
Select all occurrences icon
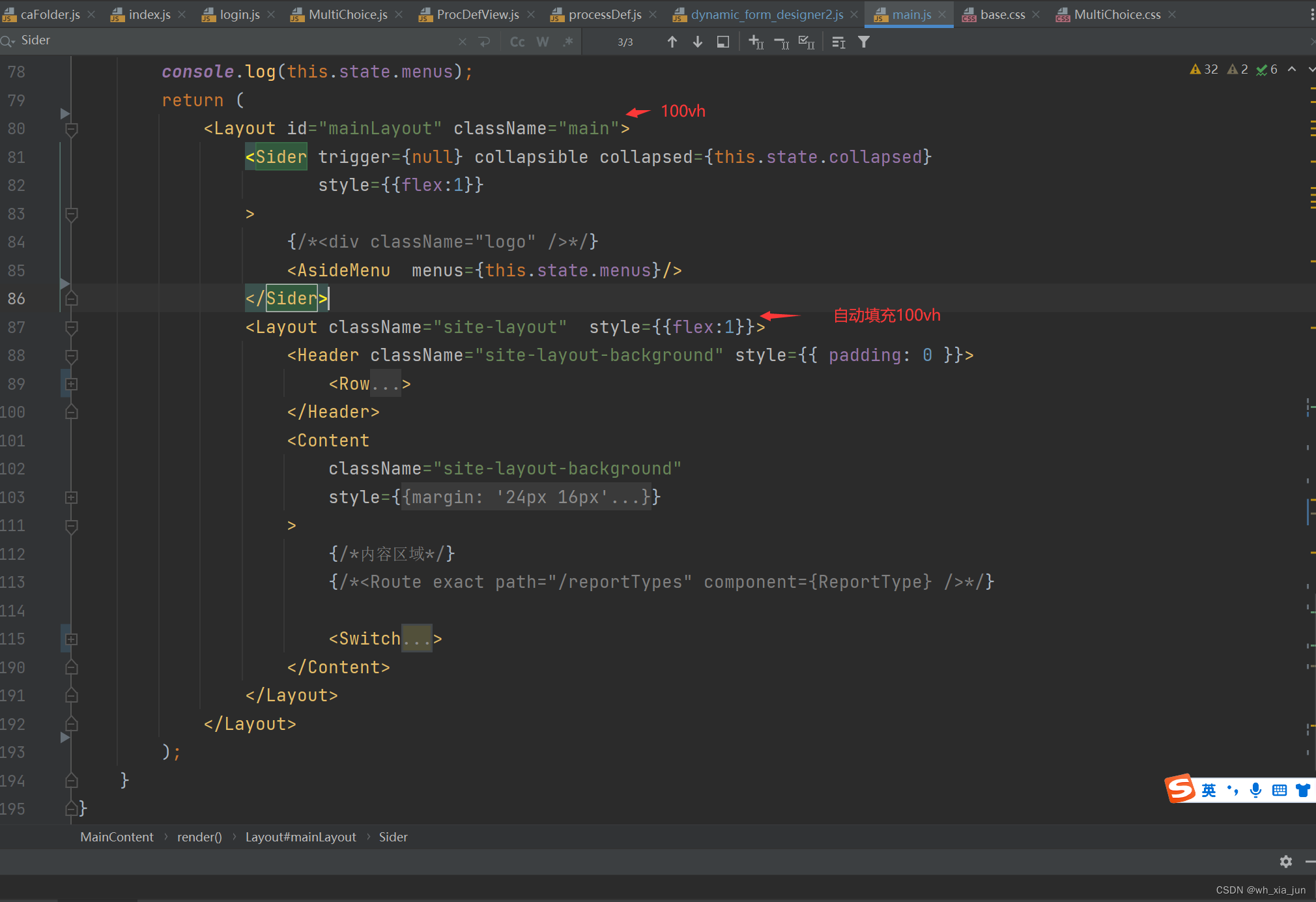click(807, 42)
